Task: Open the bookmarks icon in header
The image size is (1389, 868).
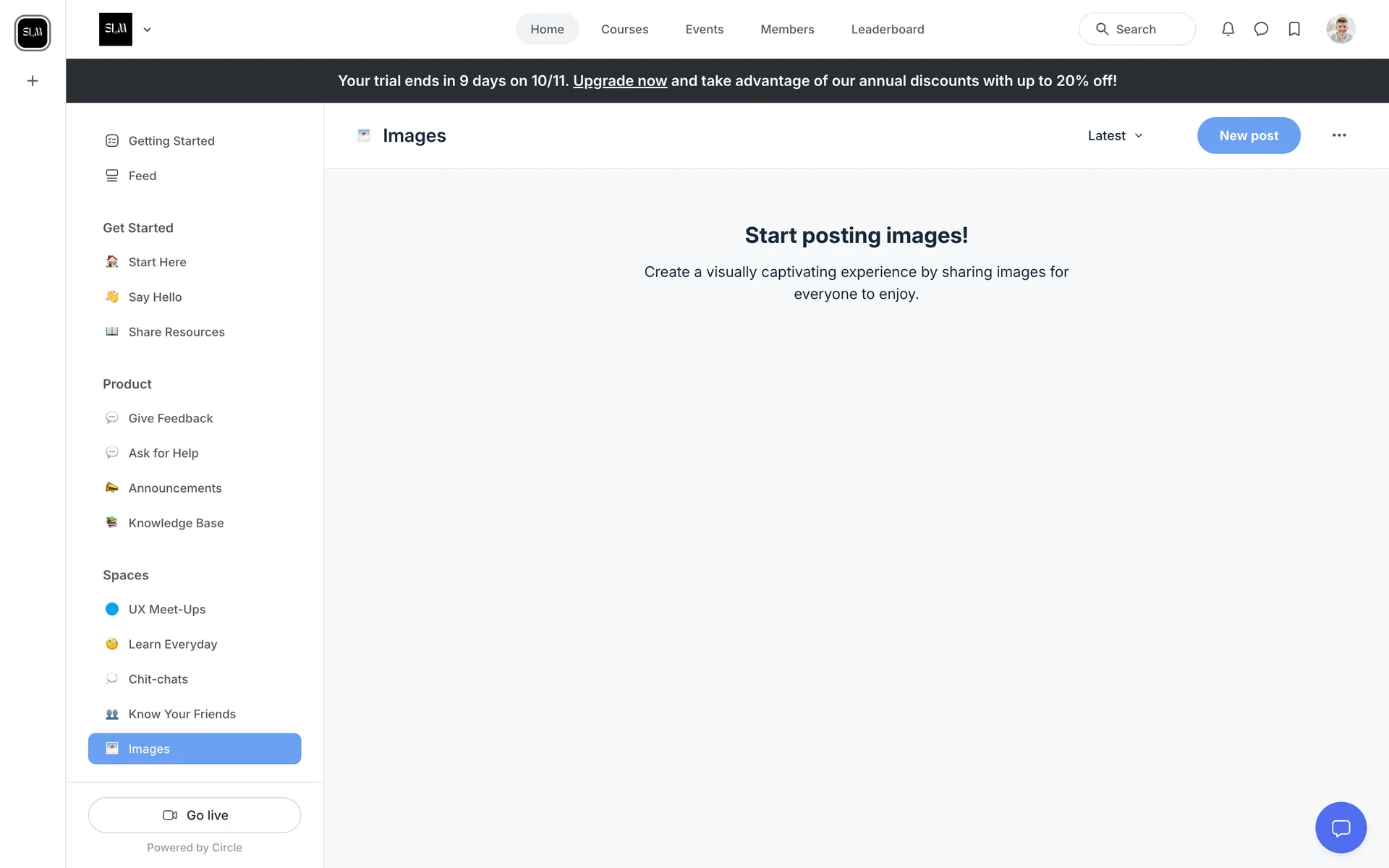Action: pos(1294,29)
